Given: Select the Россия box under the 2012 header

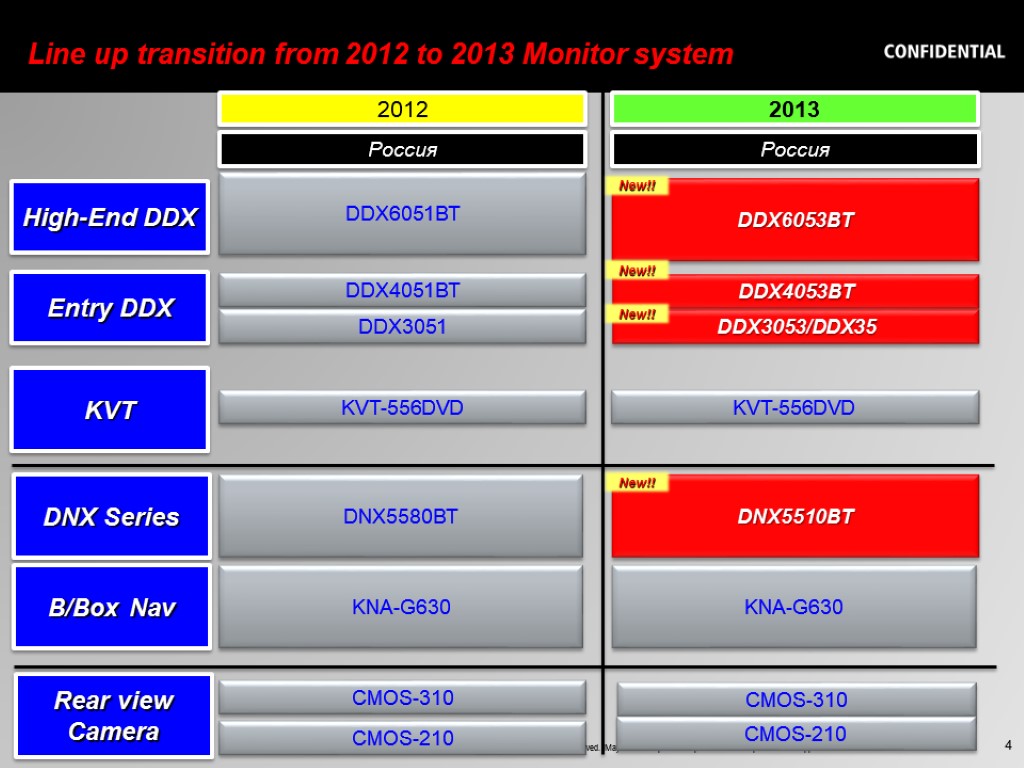Looking at the screenshot, I should (402, 150).
